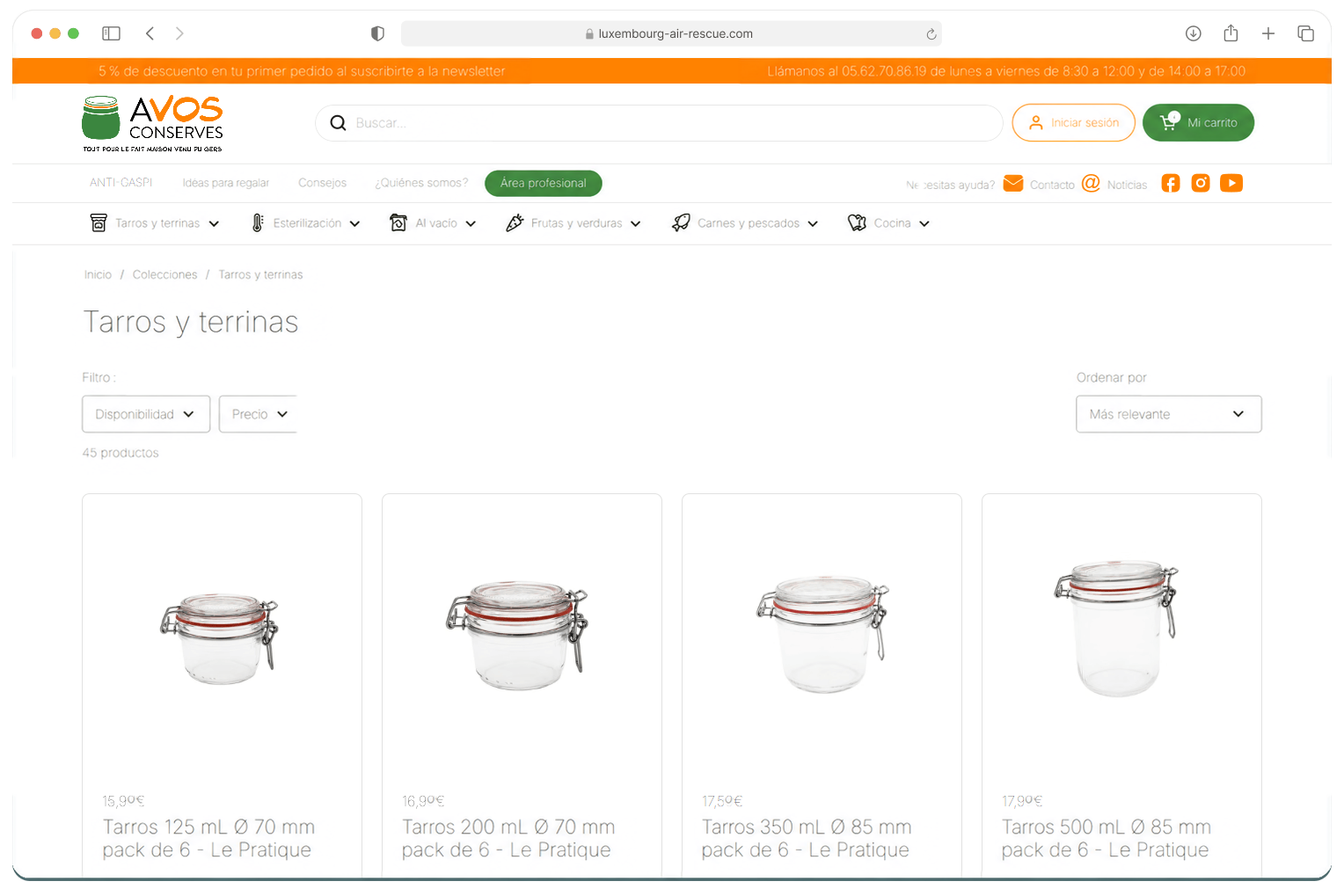The image size is (1344, 896).
Task: Click the Avos Conserves logo
Action: point(152,124)
